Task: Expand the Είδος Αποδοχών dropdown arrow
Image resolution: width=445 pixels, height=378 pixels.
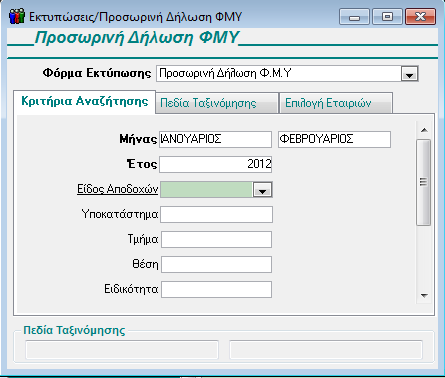Action: 263,190
